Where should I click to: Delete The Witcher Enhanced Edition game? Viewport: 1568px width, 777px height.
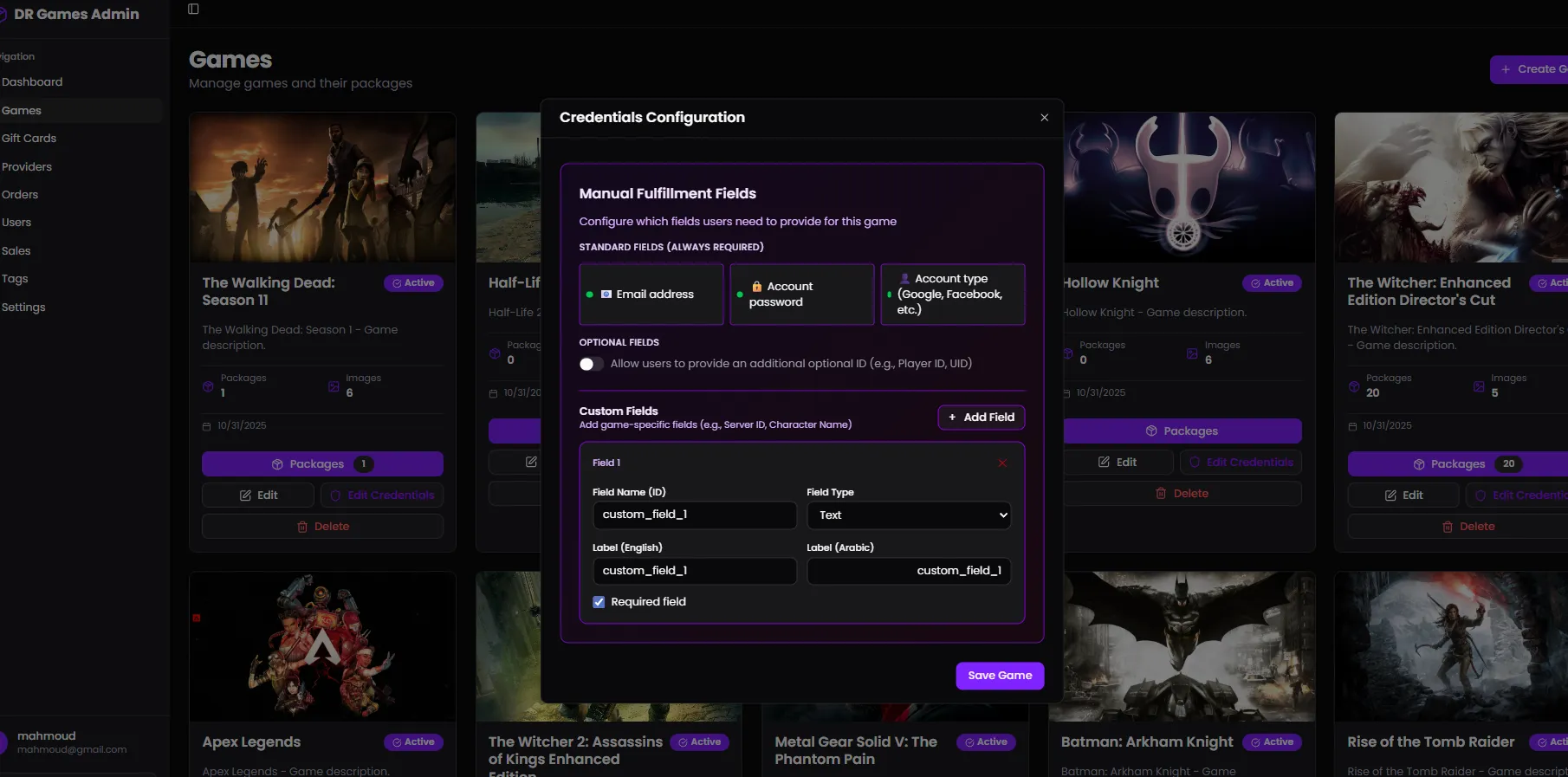[1458, 527]
